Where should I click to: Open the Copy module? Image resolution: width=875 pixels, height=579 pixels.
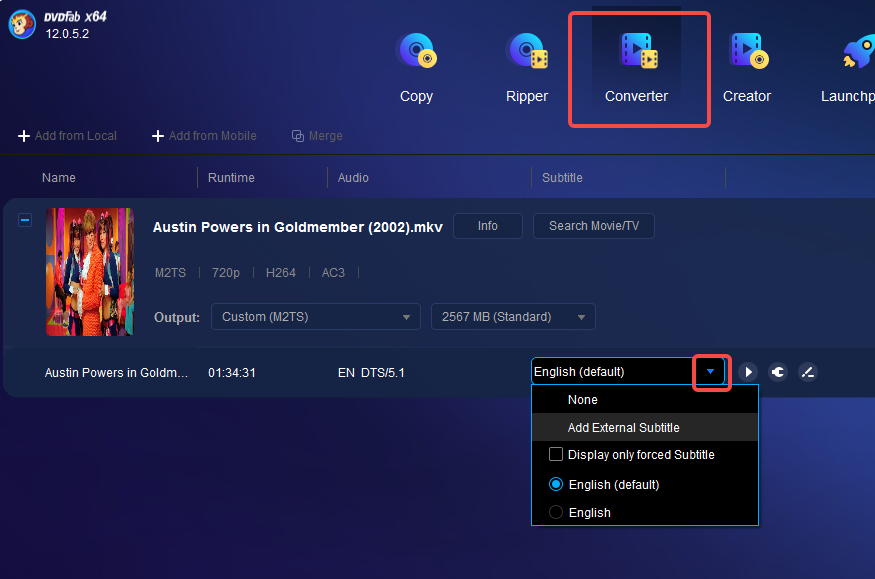[x=416, y=68]
